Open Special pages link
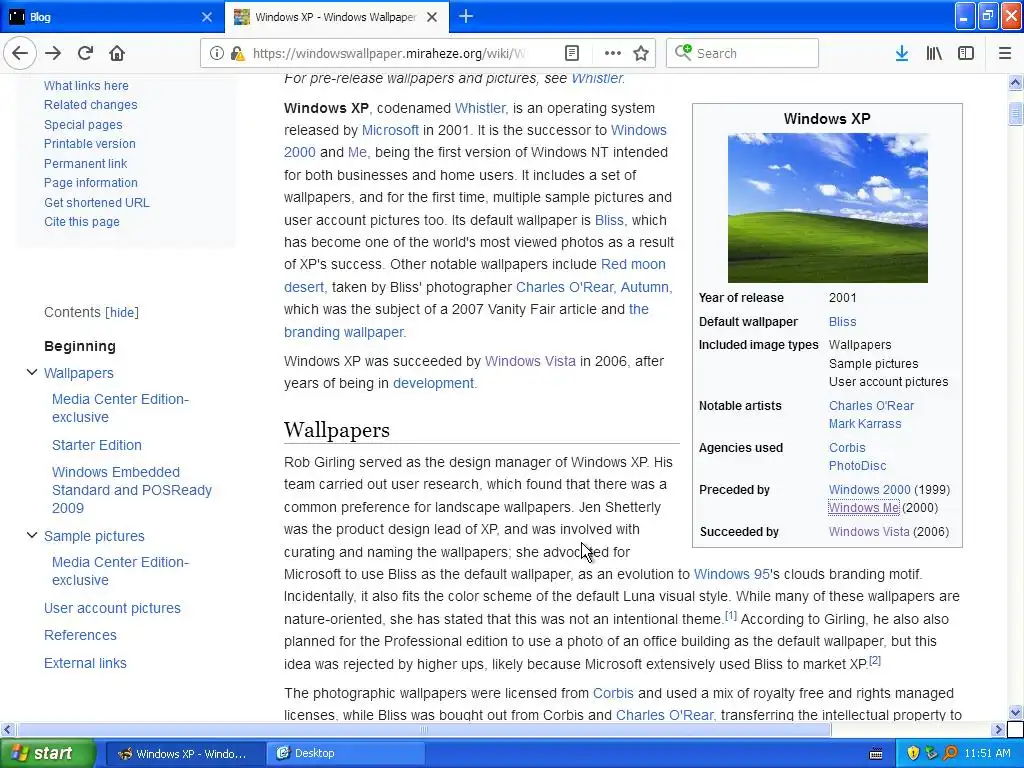This screenshot has width=1024, height=768. 83,124
